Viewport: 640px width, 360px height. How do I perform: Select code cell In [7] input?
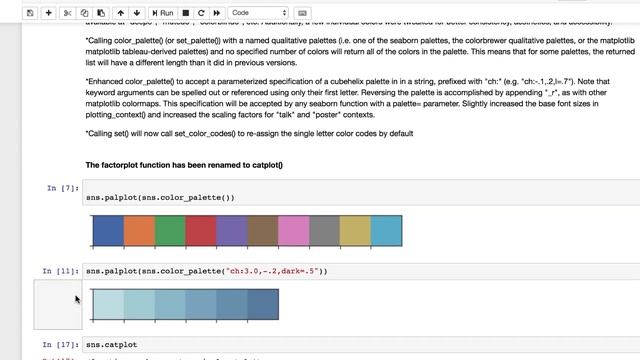[x=361, y=192]
